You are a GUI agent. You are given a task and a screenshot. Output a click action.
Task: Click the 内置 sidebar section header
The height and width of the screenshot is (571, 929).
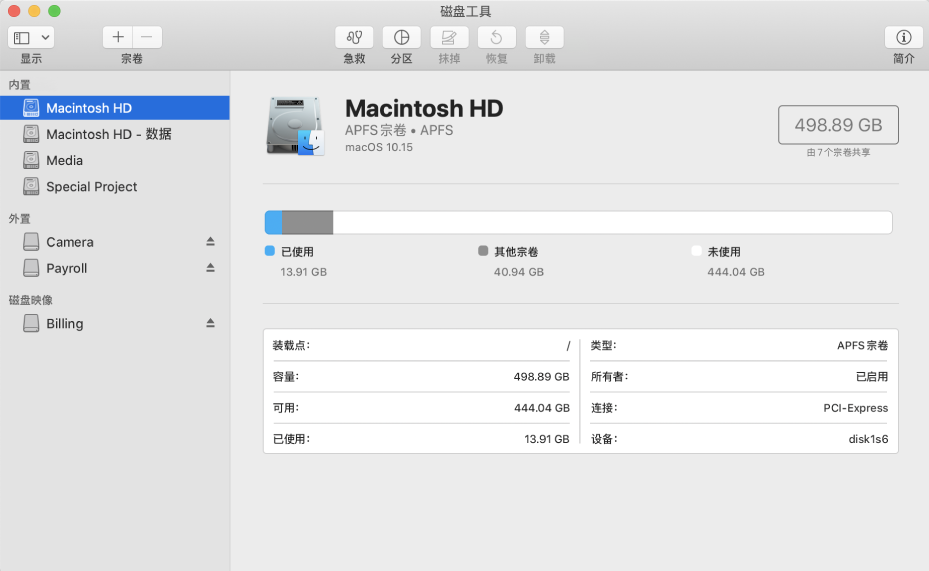(19, 85)
